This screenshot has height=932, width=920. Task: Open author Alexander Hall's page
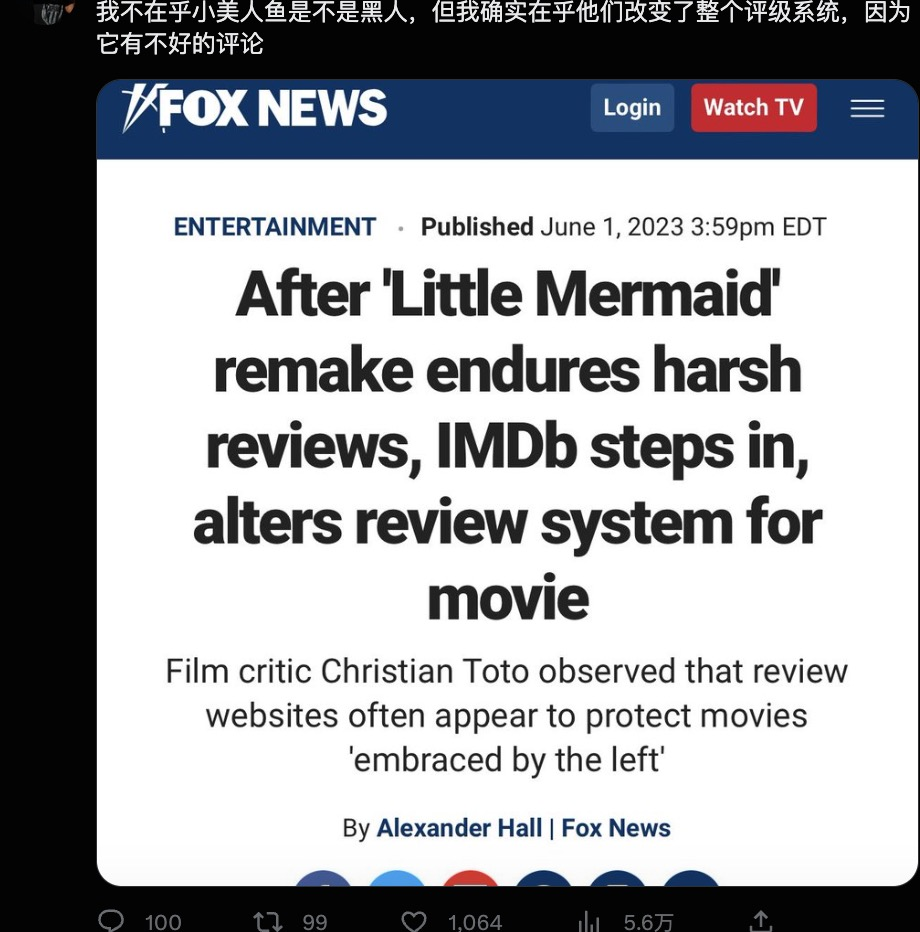[x=459, y=828]
